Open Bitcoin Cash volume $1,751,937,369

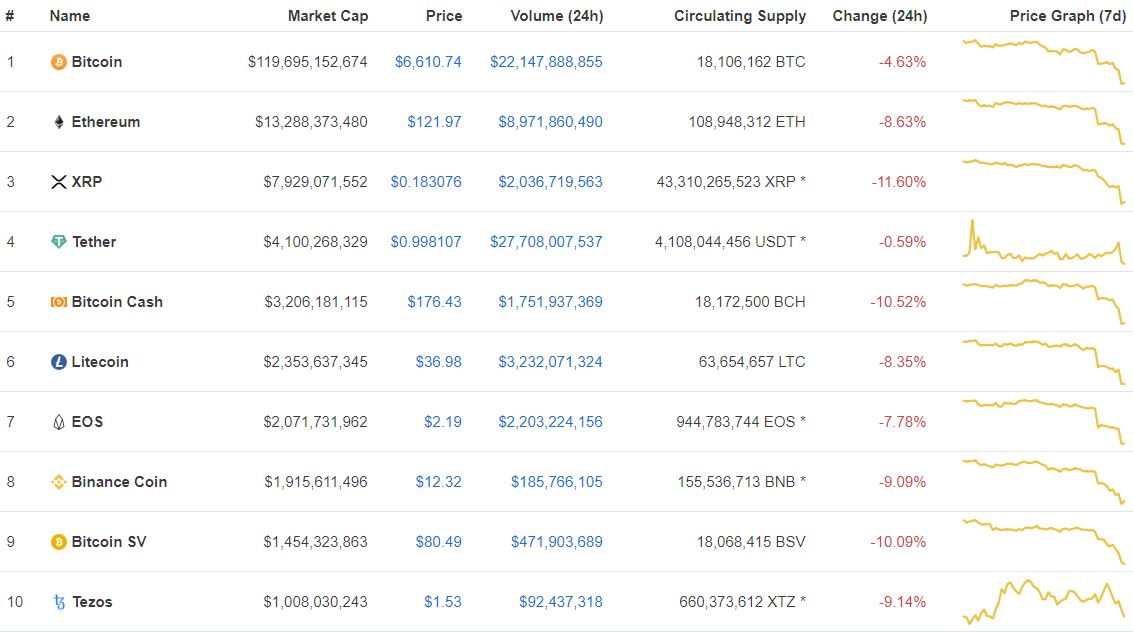551,302
